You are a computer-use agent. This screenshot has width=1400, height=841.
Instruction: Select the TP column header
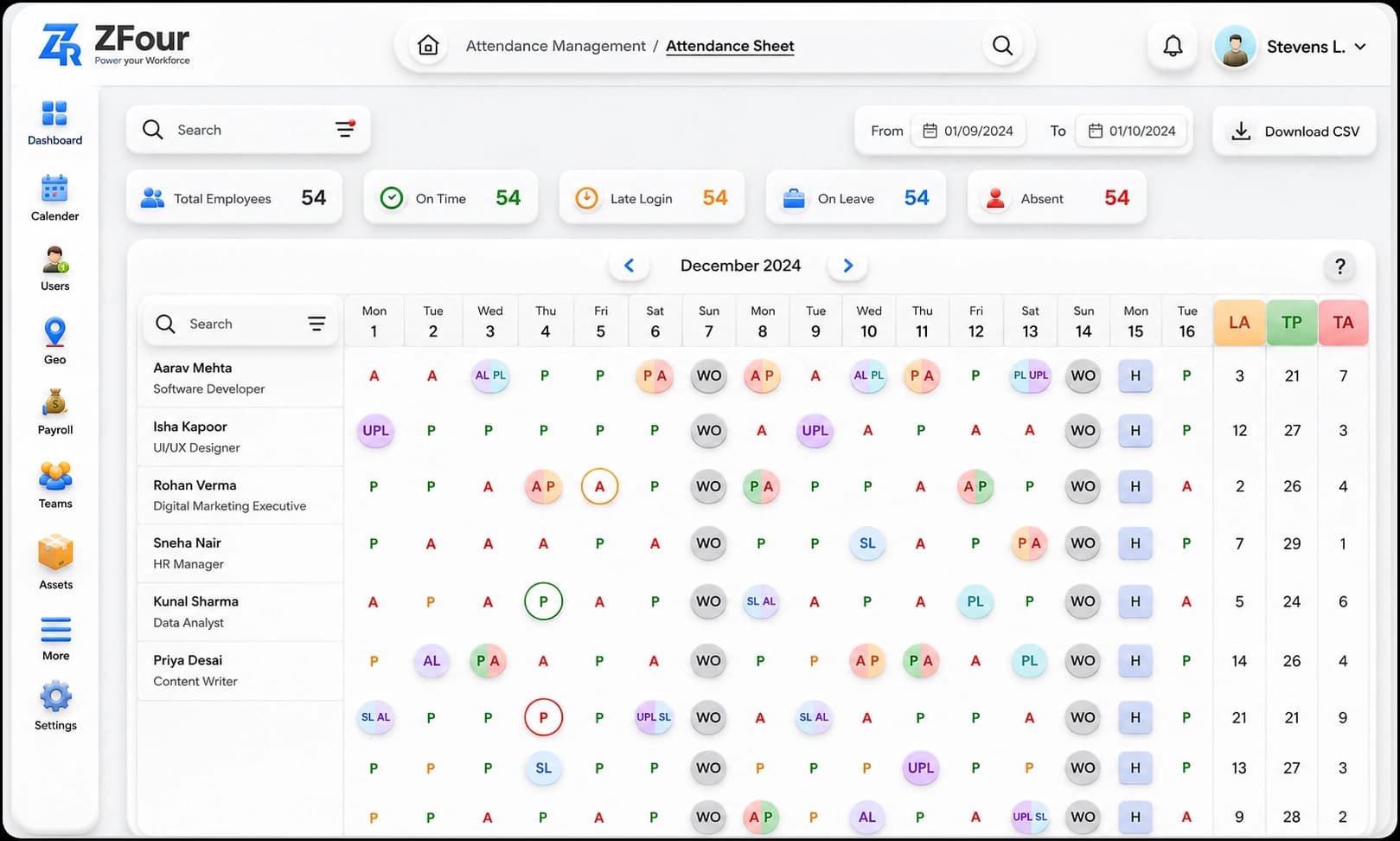coord(1291,323)
